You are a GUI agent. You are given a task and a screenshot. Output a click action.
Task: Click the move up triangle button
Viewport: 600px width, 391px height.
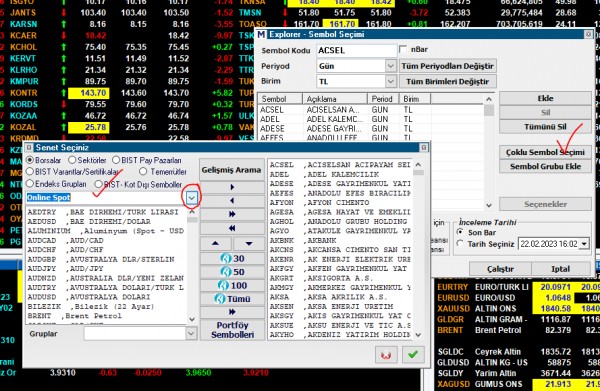[215, 243]
